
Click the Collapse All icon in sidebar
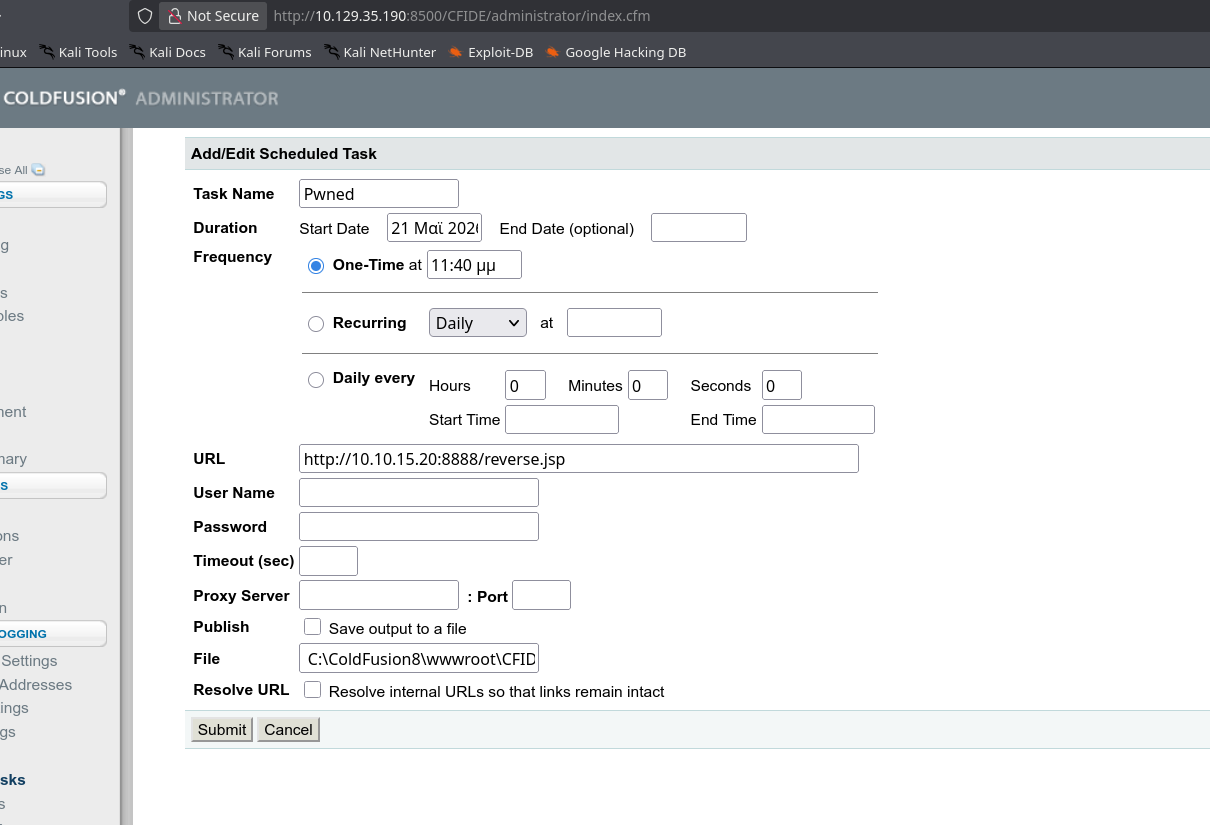click(x=38, y=170)
